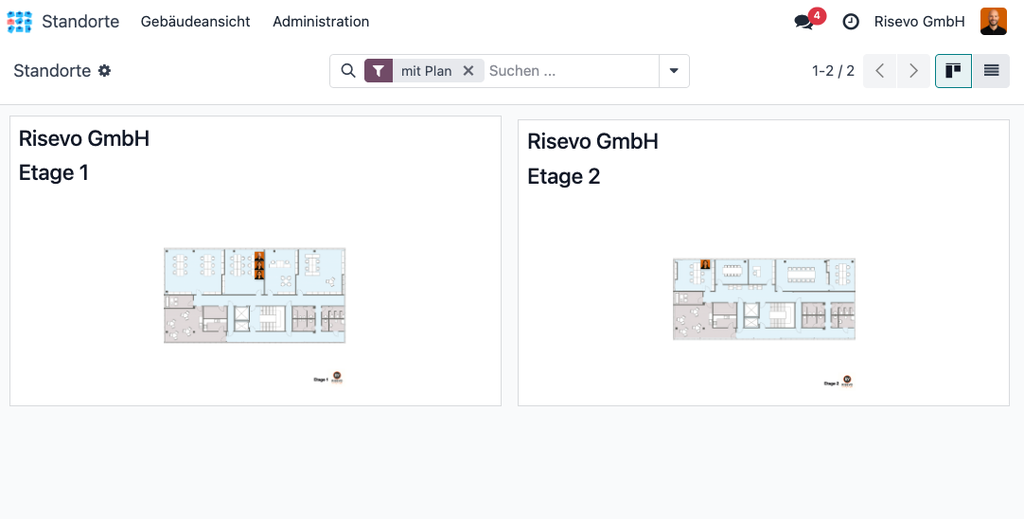
Task: Open the messages conversation icon
Action: pyautogui.click(x=803, y=22)
